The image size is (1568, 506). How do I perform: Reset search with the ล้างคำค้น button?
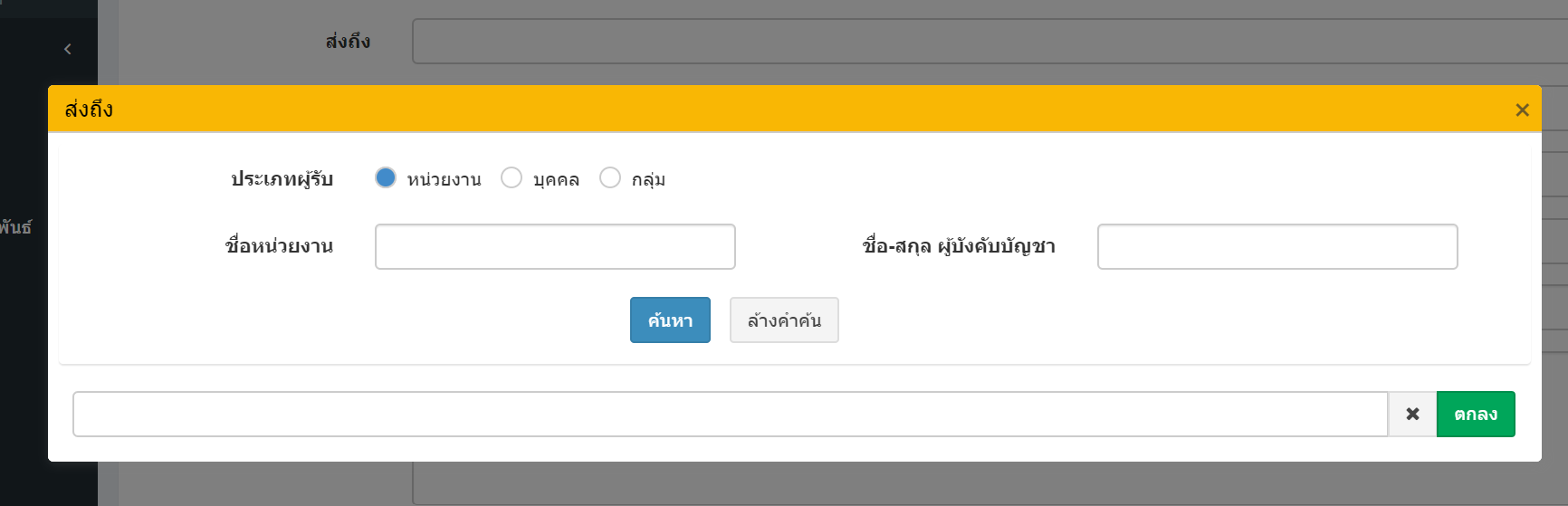click(x=784, y=320)
